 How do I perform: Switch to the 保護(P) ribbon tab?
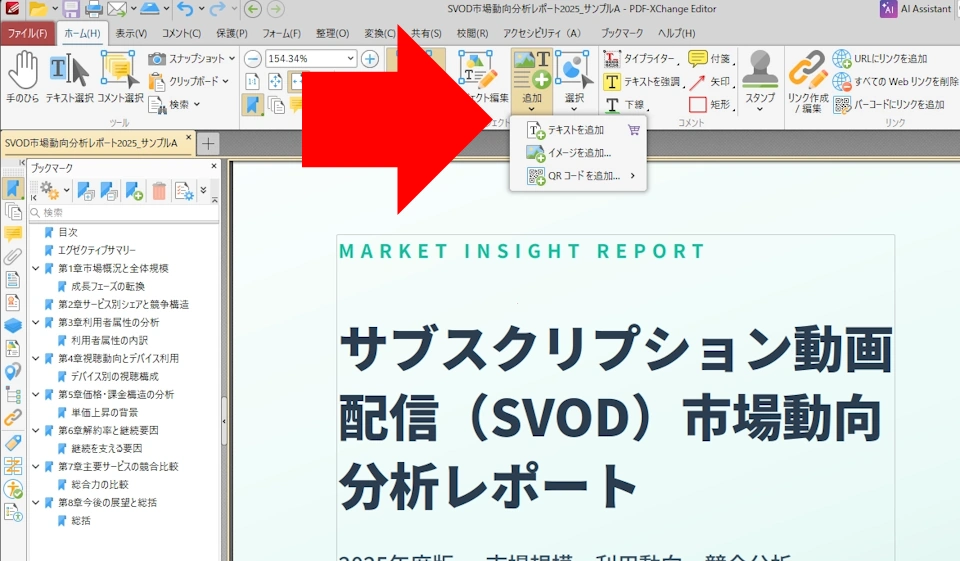231,33
